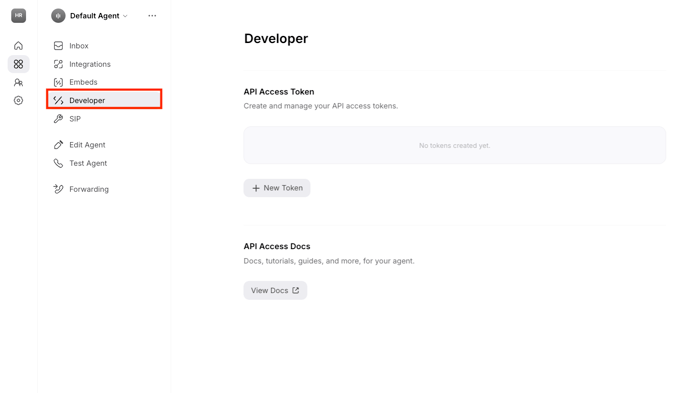
Task: Select the four-squares apps icon
Action: [x=18, y=64]
